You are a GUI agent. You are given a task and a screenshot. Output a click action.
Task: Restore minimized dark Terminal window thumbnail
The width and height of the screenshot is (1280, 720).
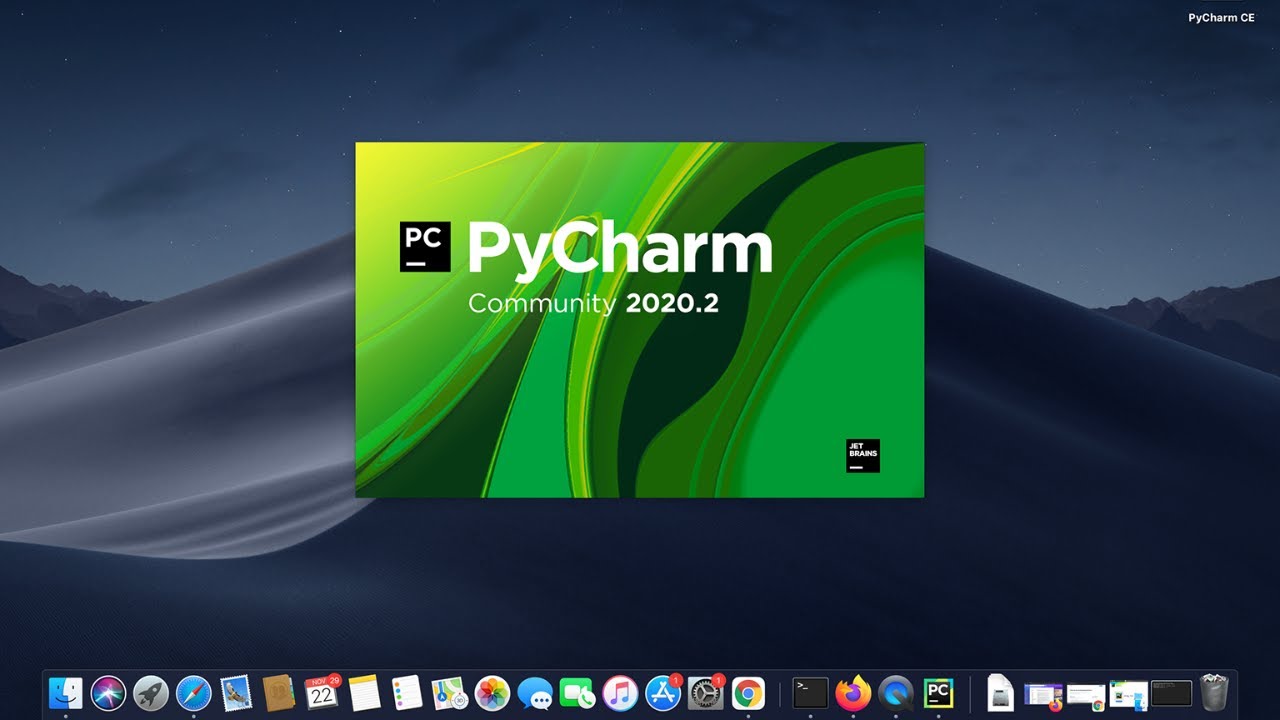point(1172,693)
